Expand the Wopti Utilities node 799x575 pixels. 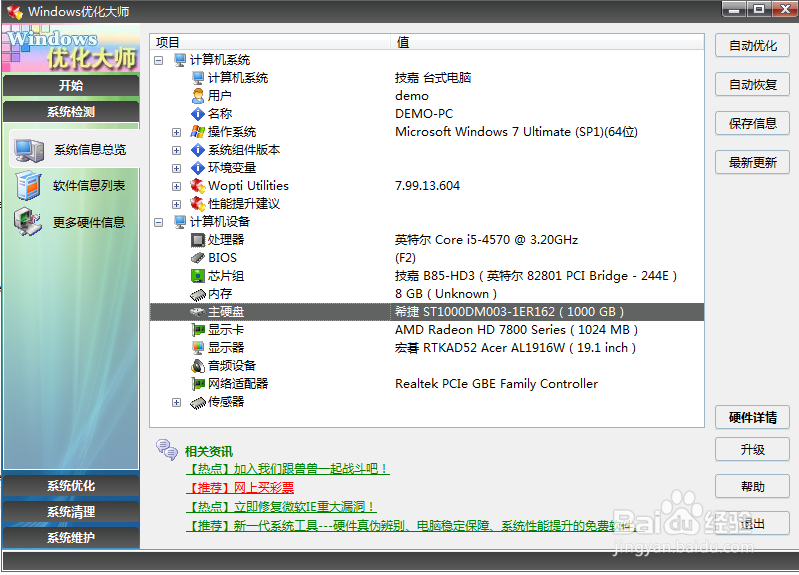[x=176, y=187]
